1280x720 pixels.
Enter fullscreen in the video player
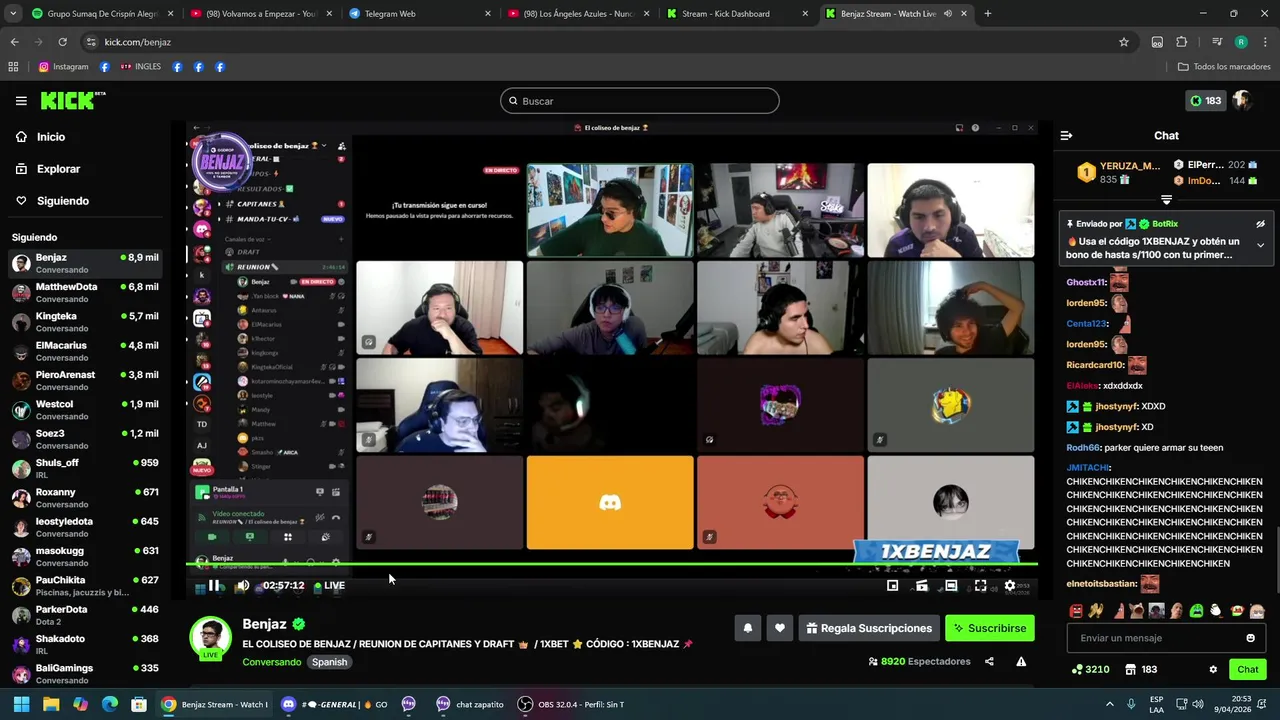click(980, 586)
